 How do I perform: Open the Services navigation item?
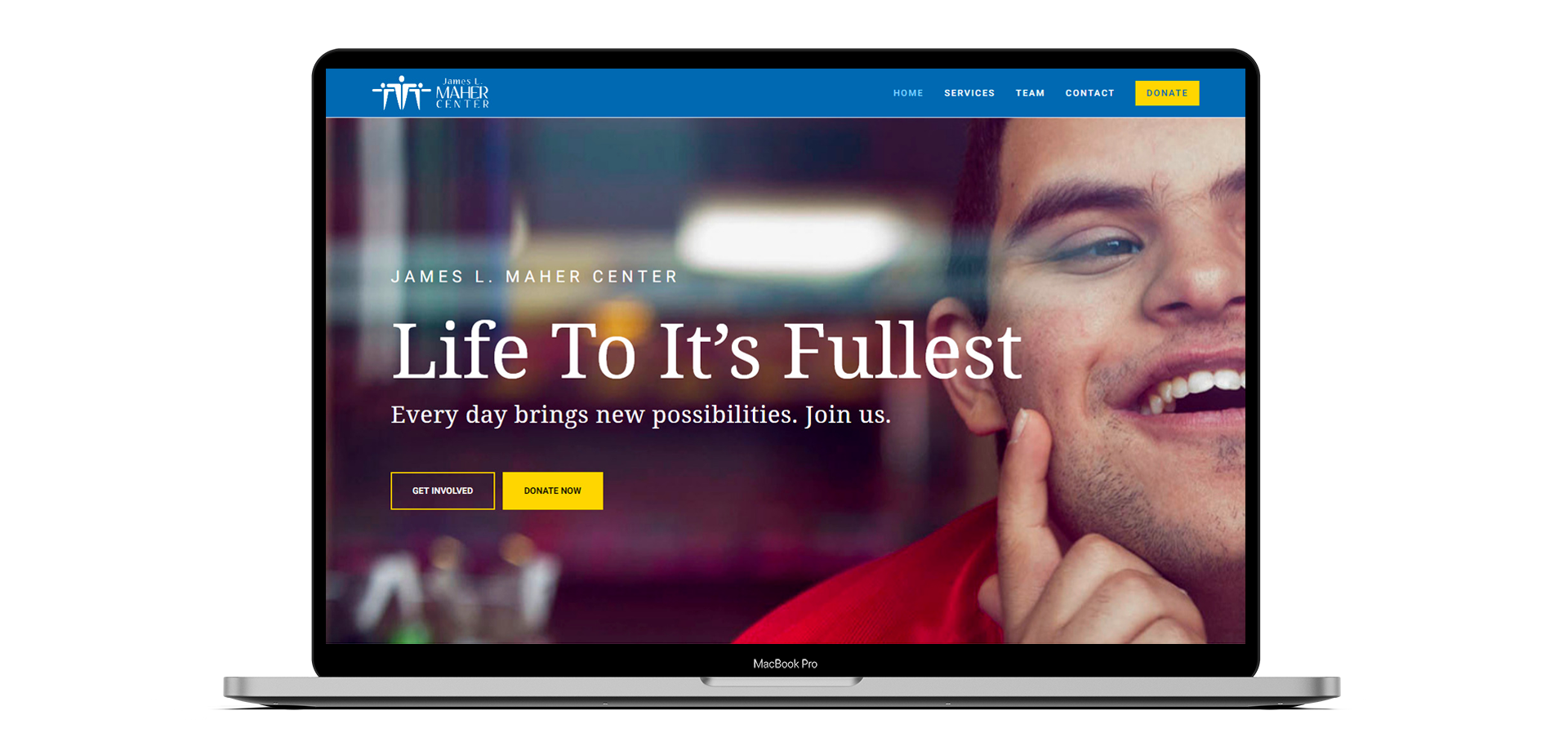pos(969,93)
